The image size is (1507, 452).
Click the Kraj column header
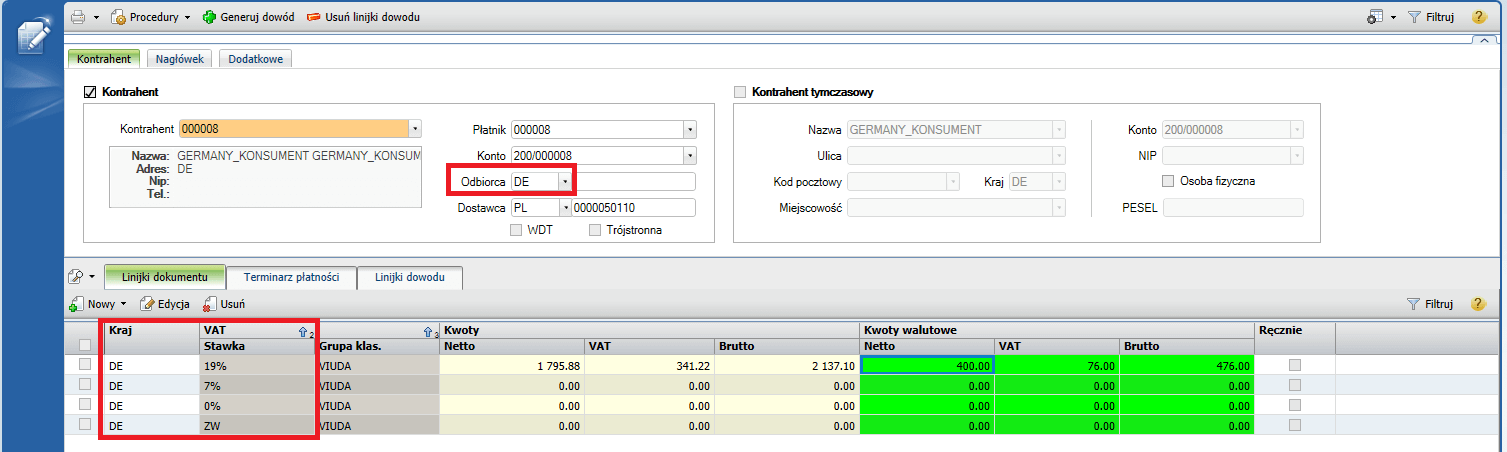pyautogui.click(x=151, y=338)
